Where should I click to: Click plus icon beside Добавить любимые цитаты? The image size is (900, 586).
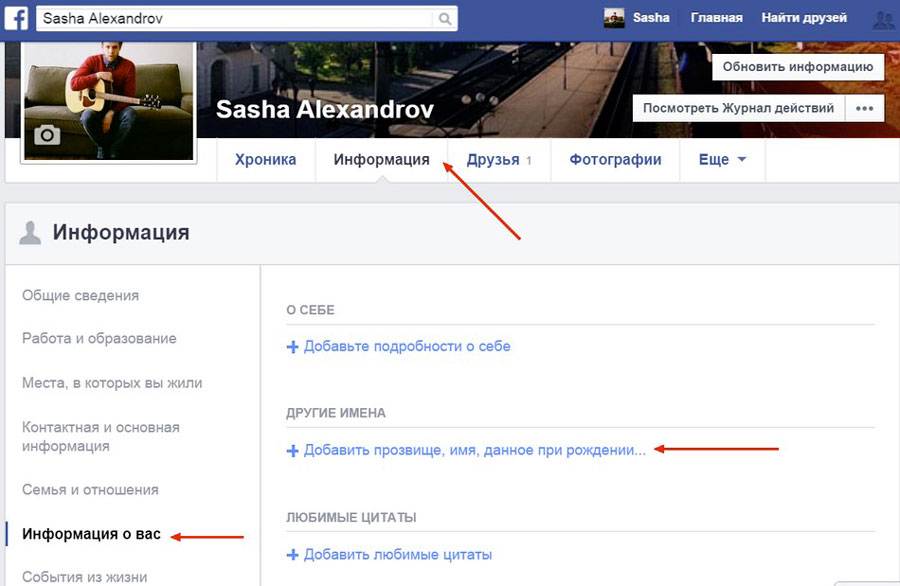293,555
